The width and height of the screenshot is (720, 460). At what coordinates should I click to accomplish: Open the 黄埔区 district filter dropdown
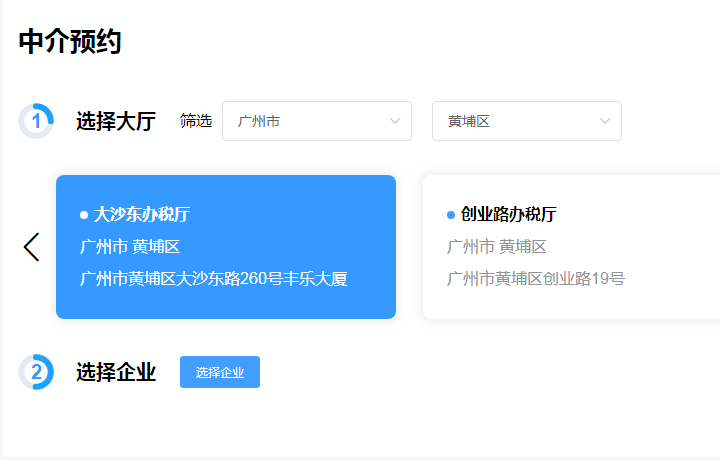pos(527,121)
